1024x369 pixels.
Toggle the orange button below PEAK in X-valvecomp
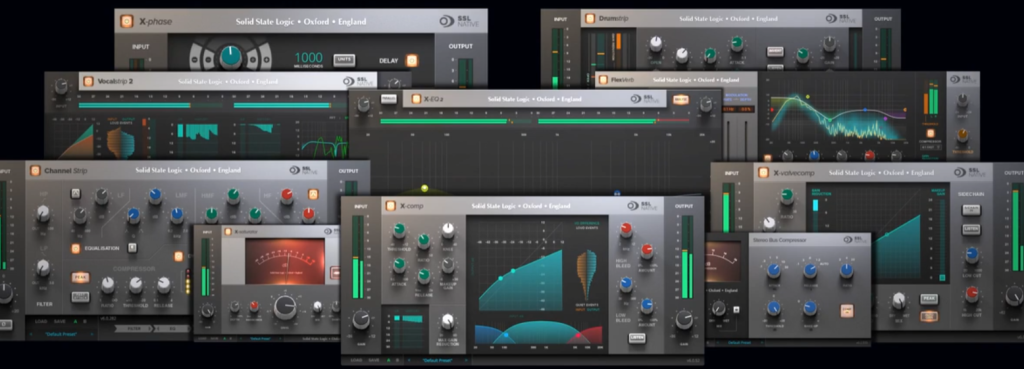[x=929, y=316]
